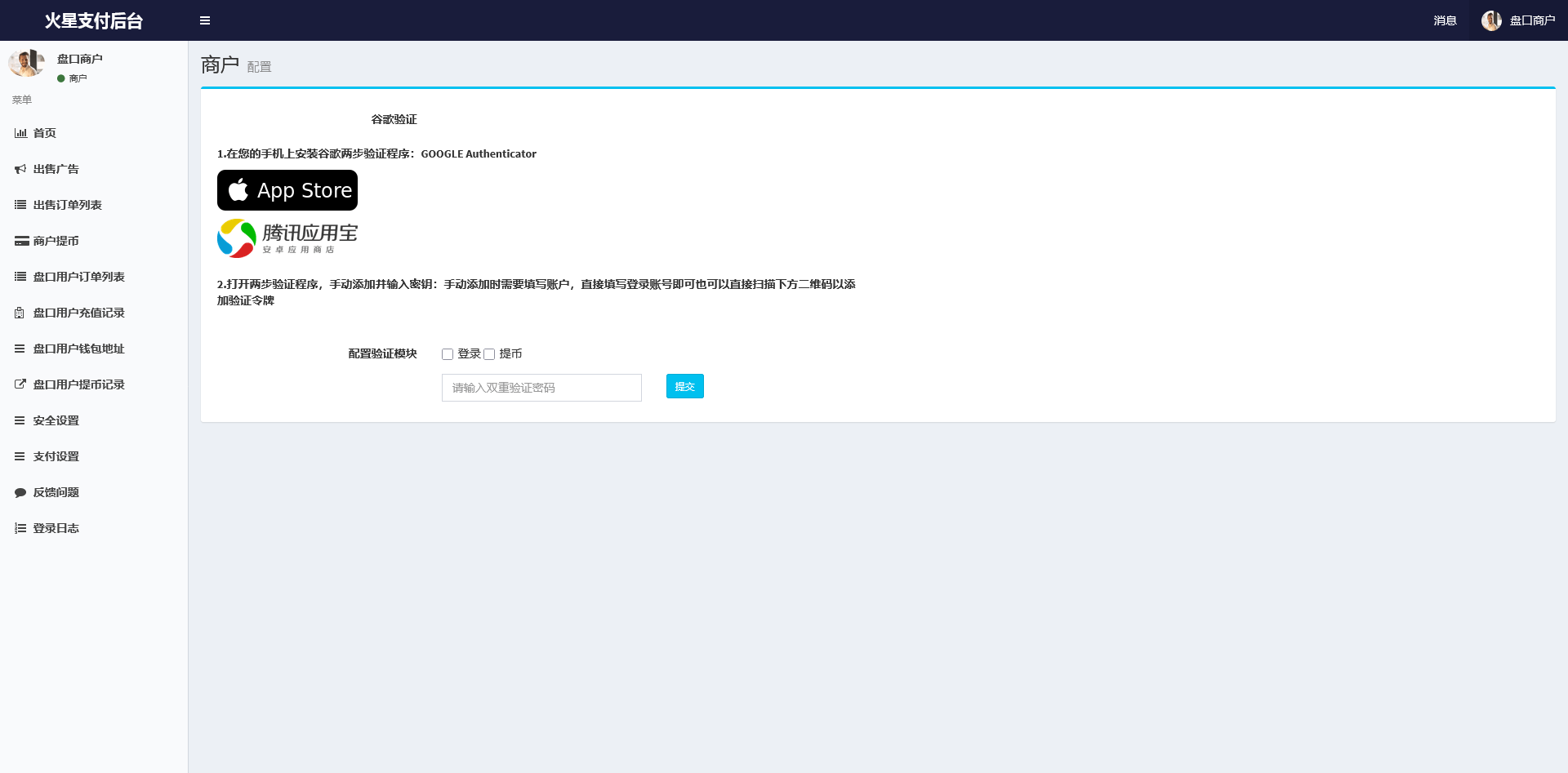Screen dimensions: 1568x773
Task: Click the 商户提币 card icon
Action: 20,241
